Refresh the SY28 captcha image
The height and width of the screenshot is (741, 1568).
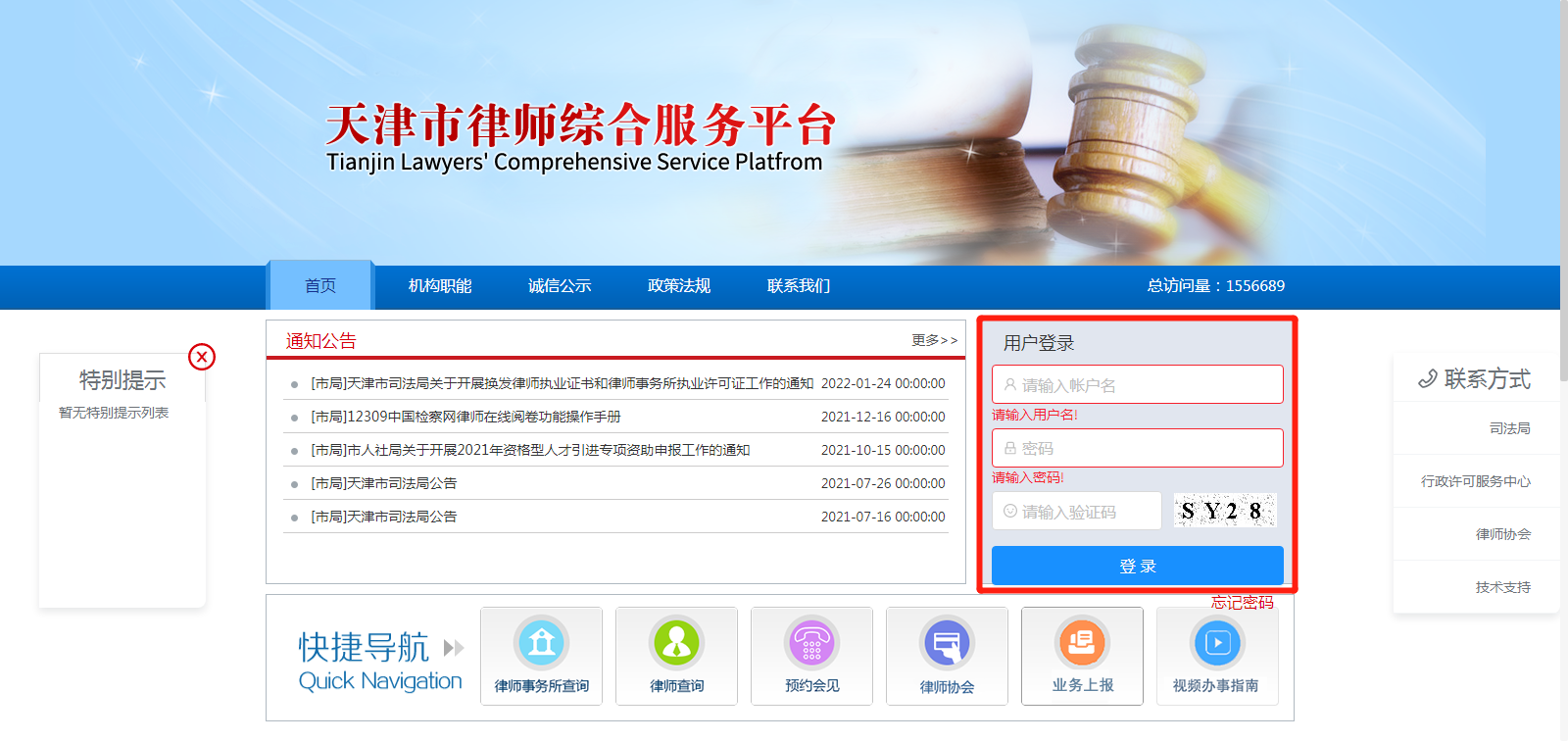tap(1225, 511)
